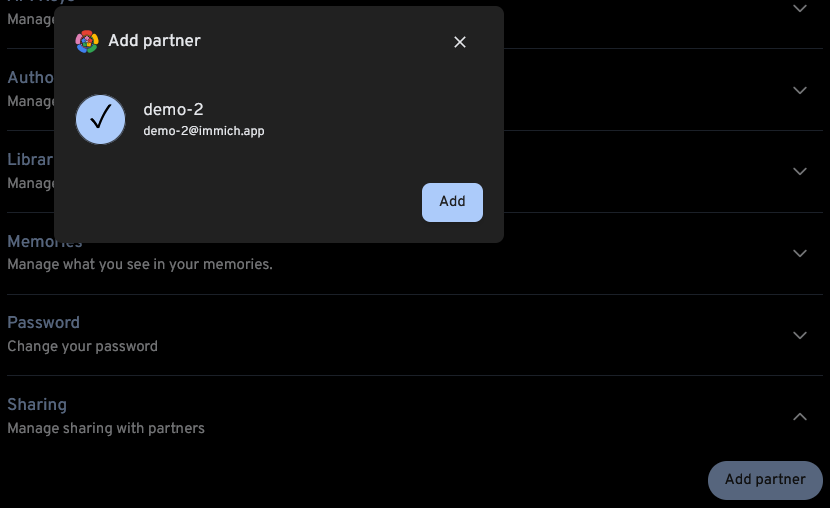Open the Password settings heading
The image size is (830, 508).
44,323
